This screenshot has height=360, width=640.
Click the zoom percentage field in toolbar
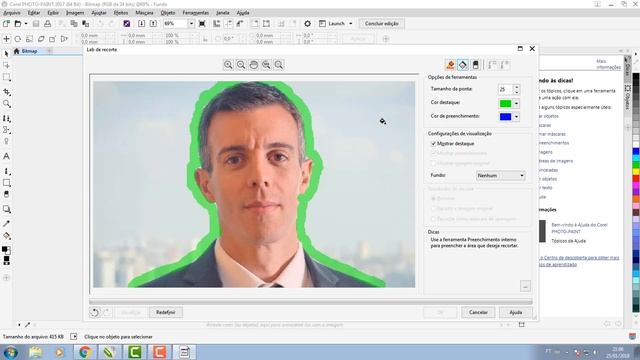176,24
